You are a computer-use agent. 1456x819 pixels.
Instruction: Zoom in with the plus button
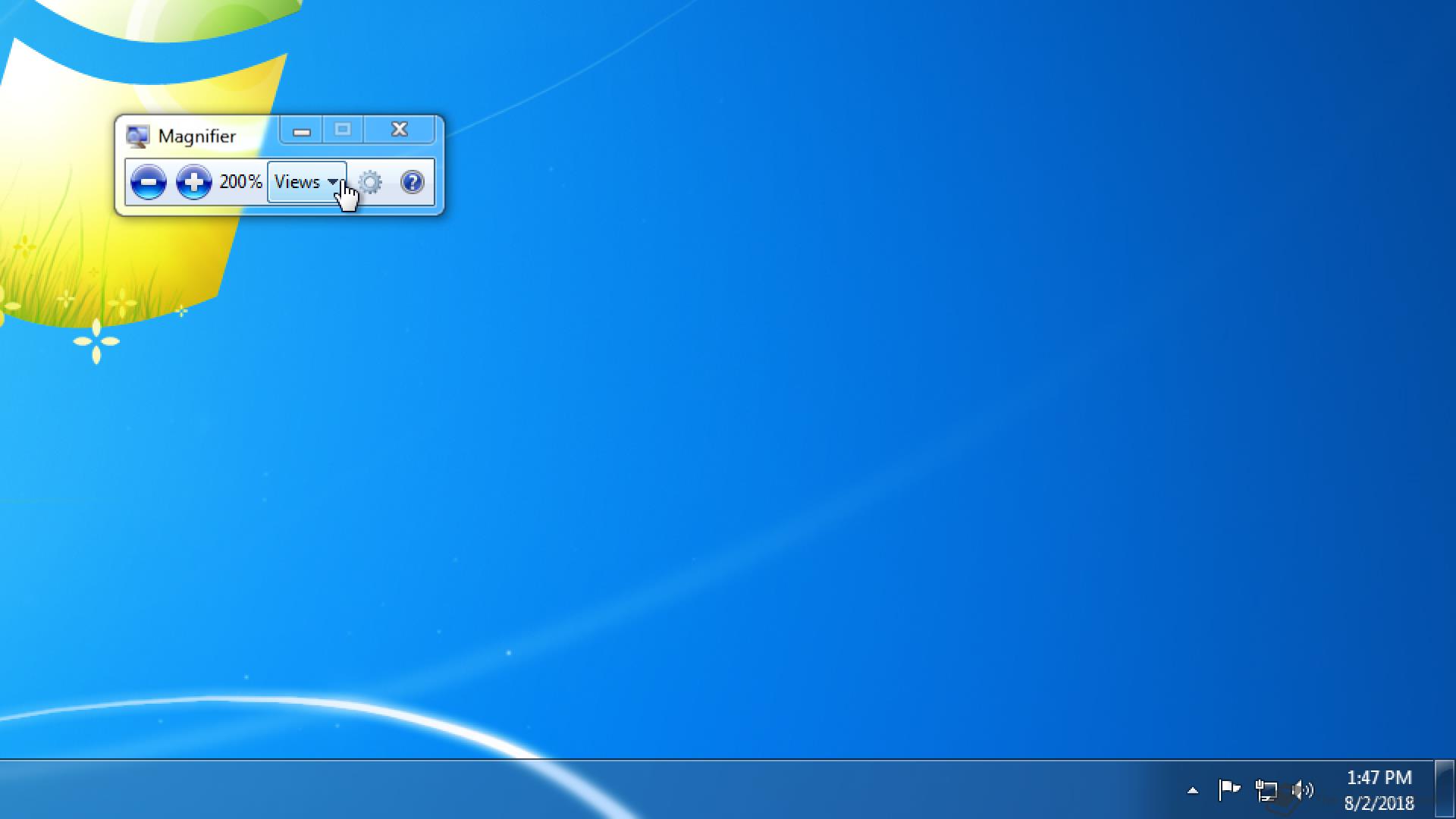[193, 182]
